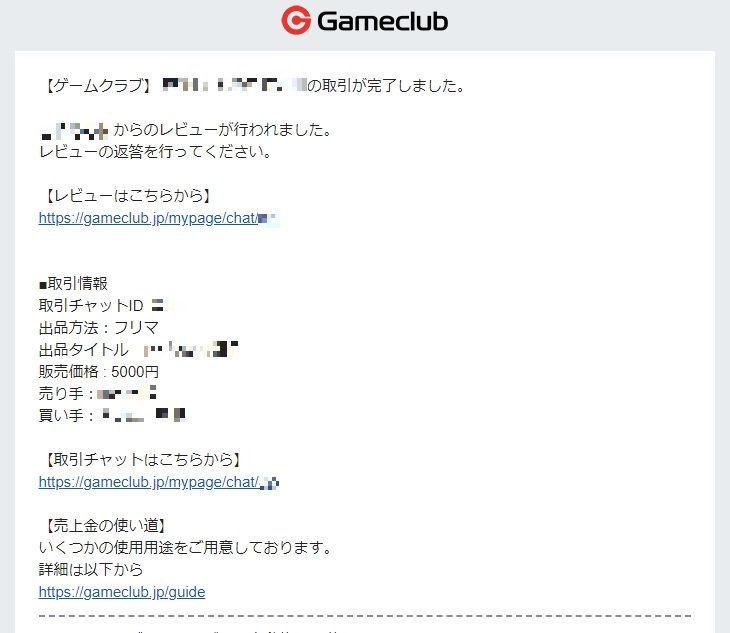The height and width of the screenshot is (633, 730).
Task: Click the red Gameclub circular logo icon
Action: tap(296, 20)
